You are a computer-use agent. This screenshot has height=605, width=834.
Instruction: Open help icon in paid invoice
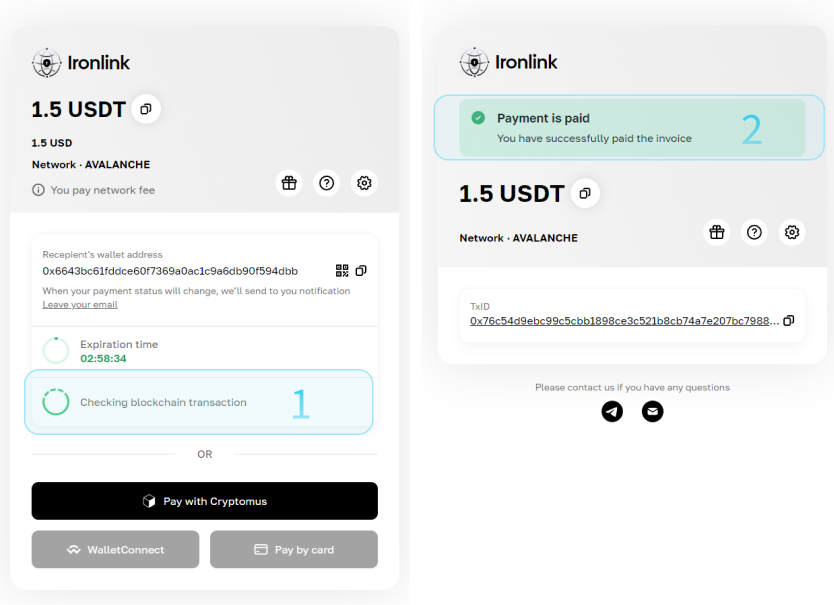pyautogui.click(x=754, y=232)
